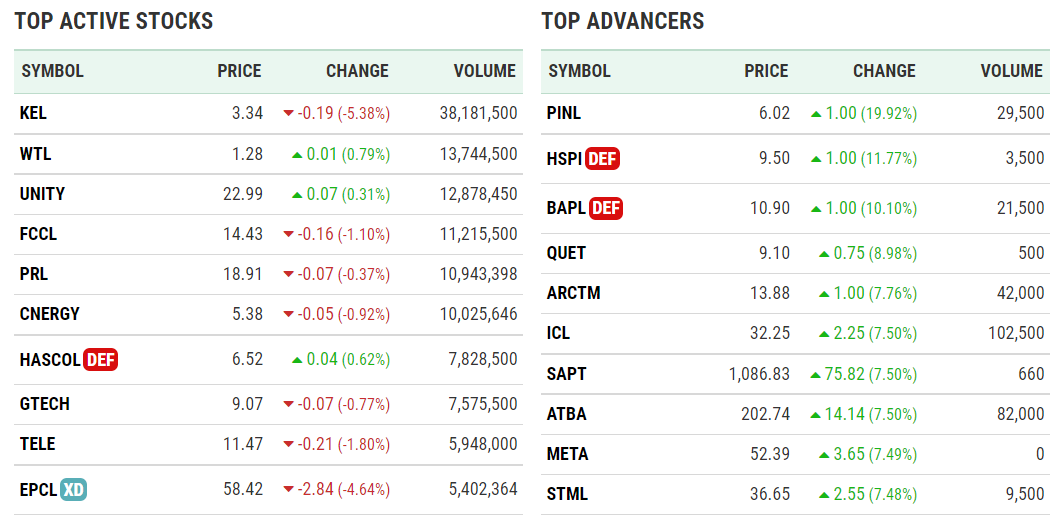Sort Top Active Stocks by VOLUME header
Viewport: 1059px width, 526px height.
coord(484,71)
